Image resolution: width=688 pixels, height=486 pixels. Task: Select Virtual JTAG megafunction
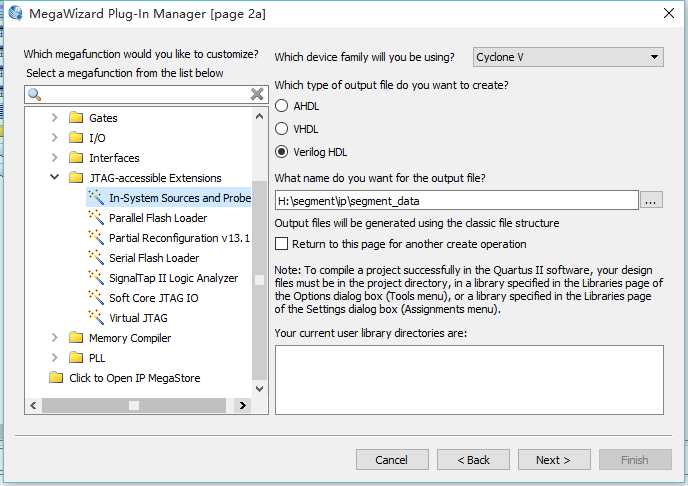coord(138,318)
